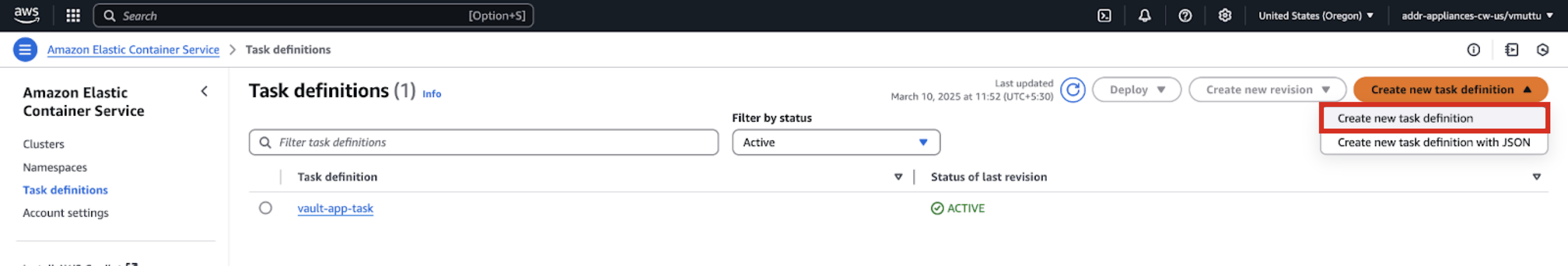Open the AWS home logo
Image resolution: width=1568 pixels, height=266 pixels.
[26, 15]
